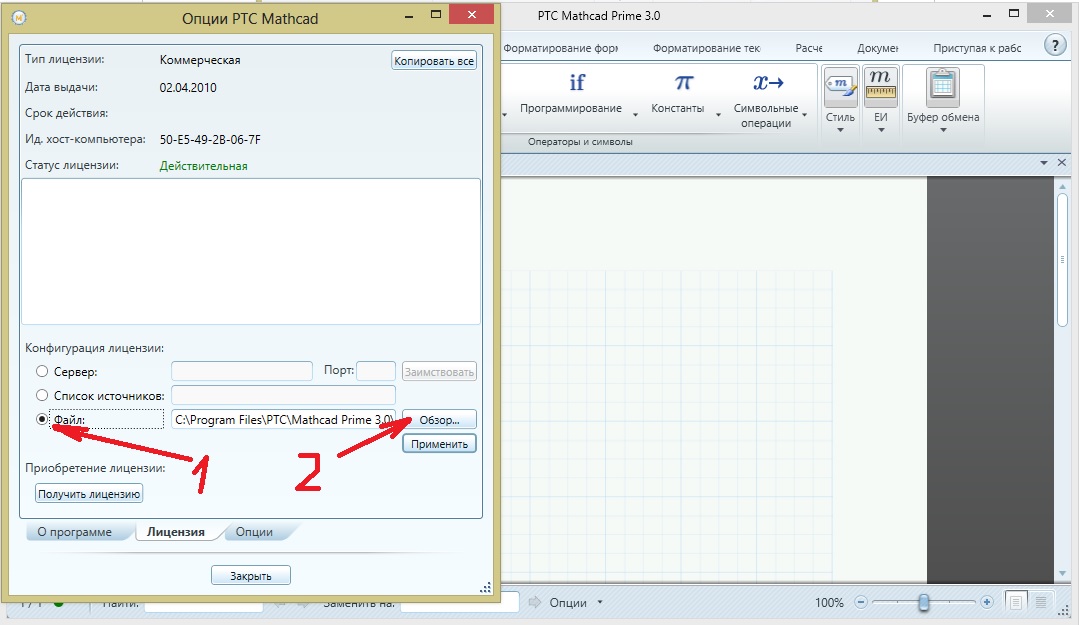Click the disabled Заимствовать button
The width and height of the screenshot is (1079, 625).
pos(439,372)
